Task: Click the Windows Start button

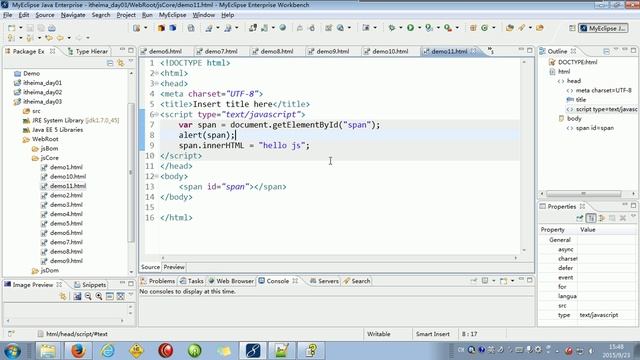Action: (x=12, y=351)
